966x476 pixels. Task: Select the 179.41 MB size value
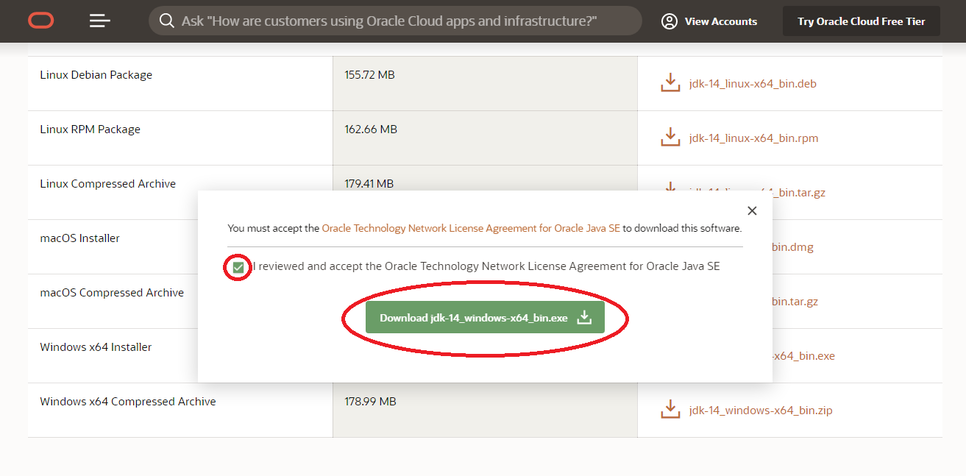369,184
